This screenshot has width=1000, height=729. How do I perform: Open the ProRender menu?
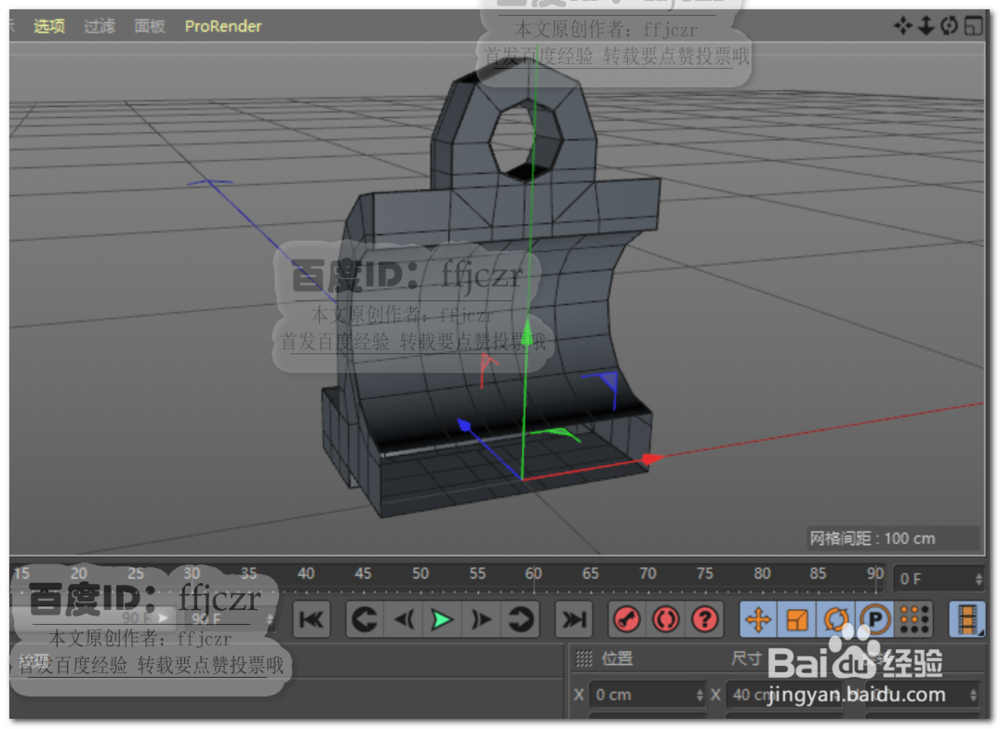222,26
